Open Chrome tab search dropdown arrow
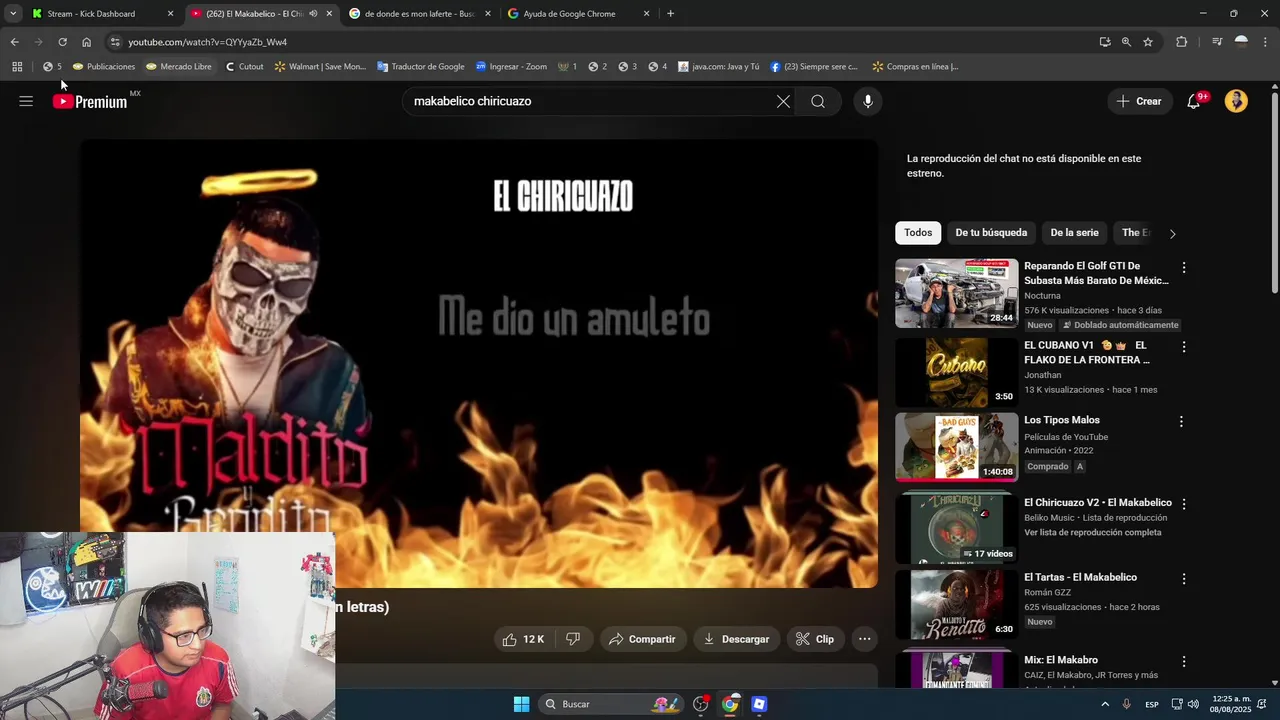 coord(13,14)
